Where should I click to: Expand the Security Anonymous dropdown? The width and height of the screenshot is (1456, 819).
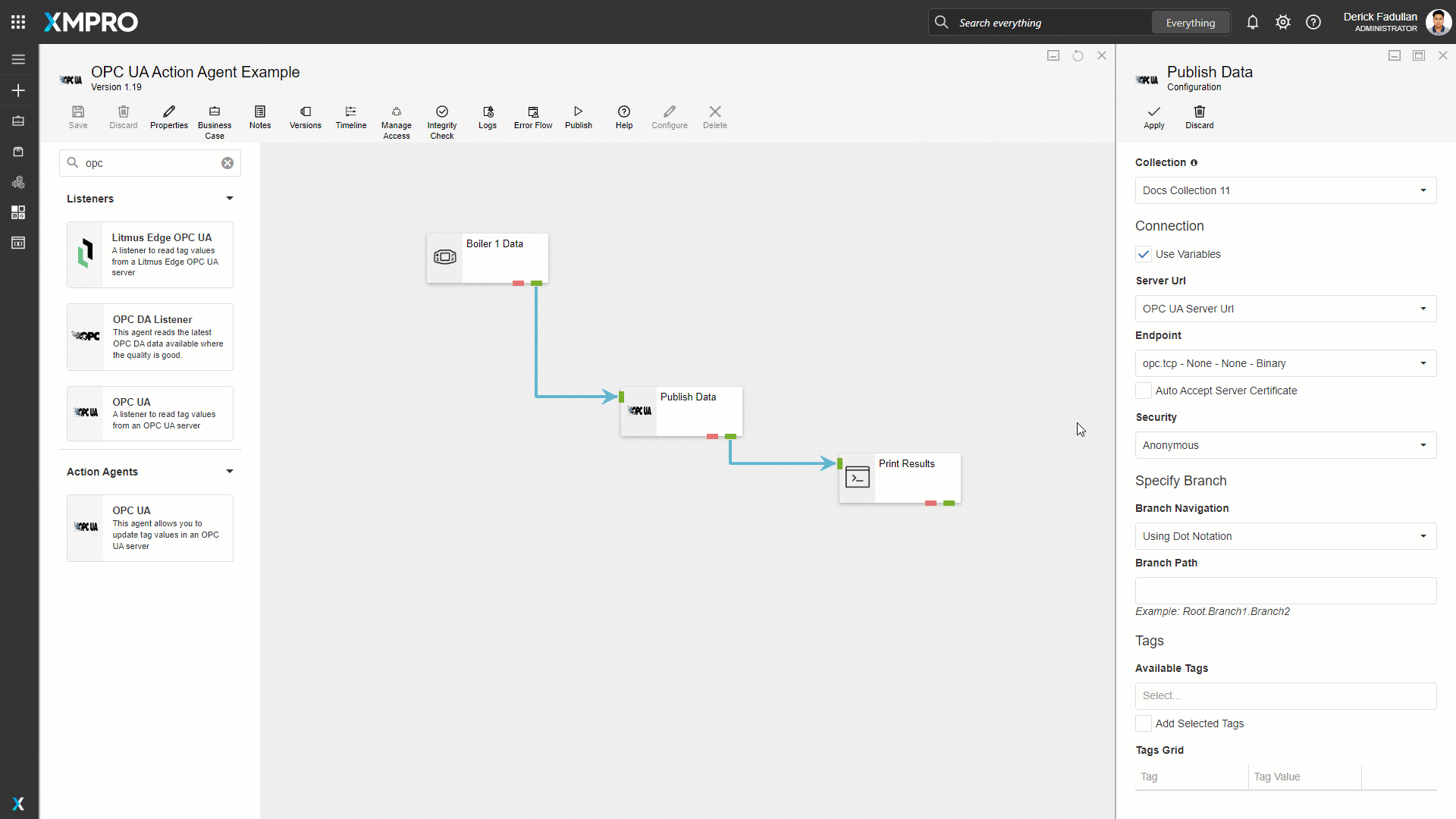[x=1285, y=445]
